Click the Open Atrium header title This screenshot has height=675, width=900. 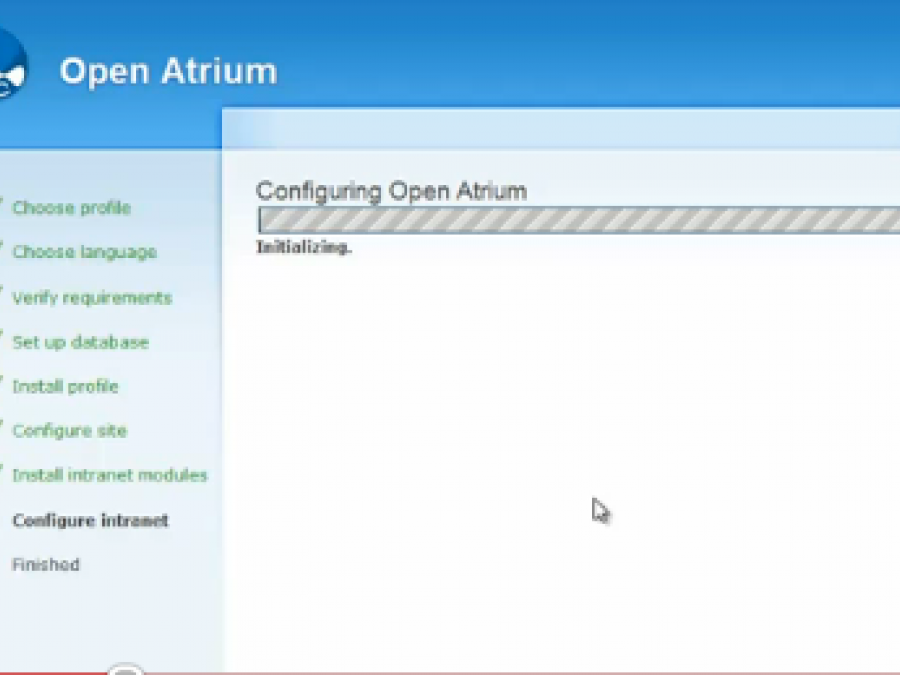click(168, 71)
